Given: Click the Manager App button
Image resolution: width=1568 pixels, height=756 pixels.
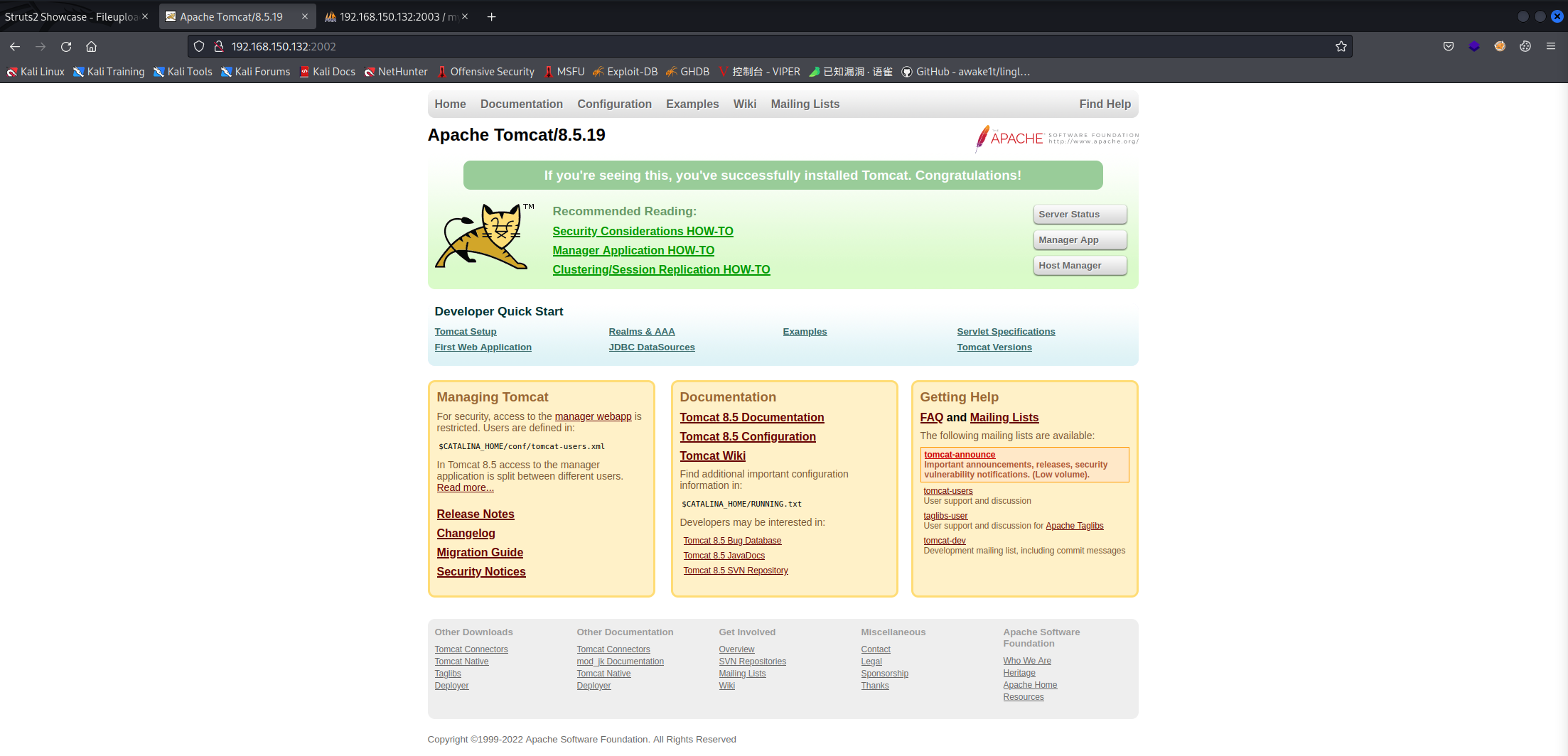Looking at the screenshot, I should coord(1080,239).
